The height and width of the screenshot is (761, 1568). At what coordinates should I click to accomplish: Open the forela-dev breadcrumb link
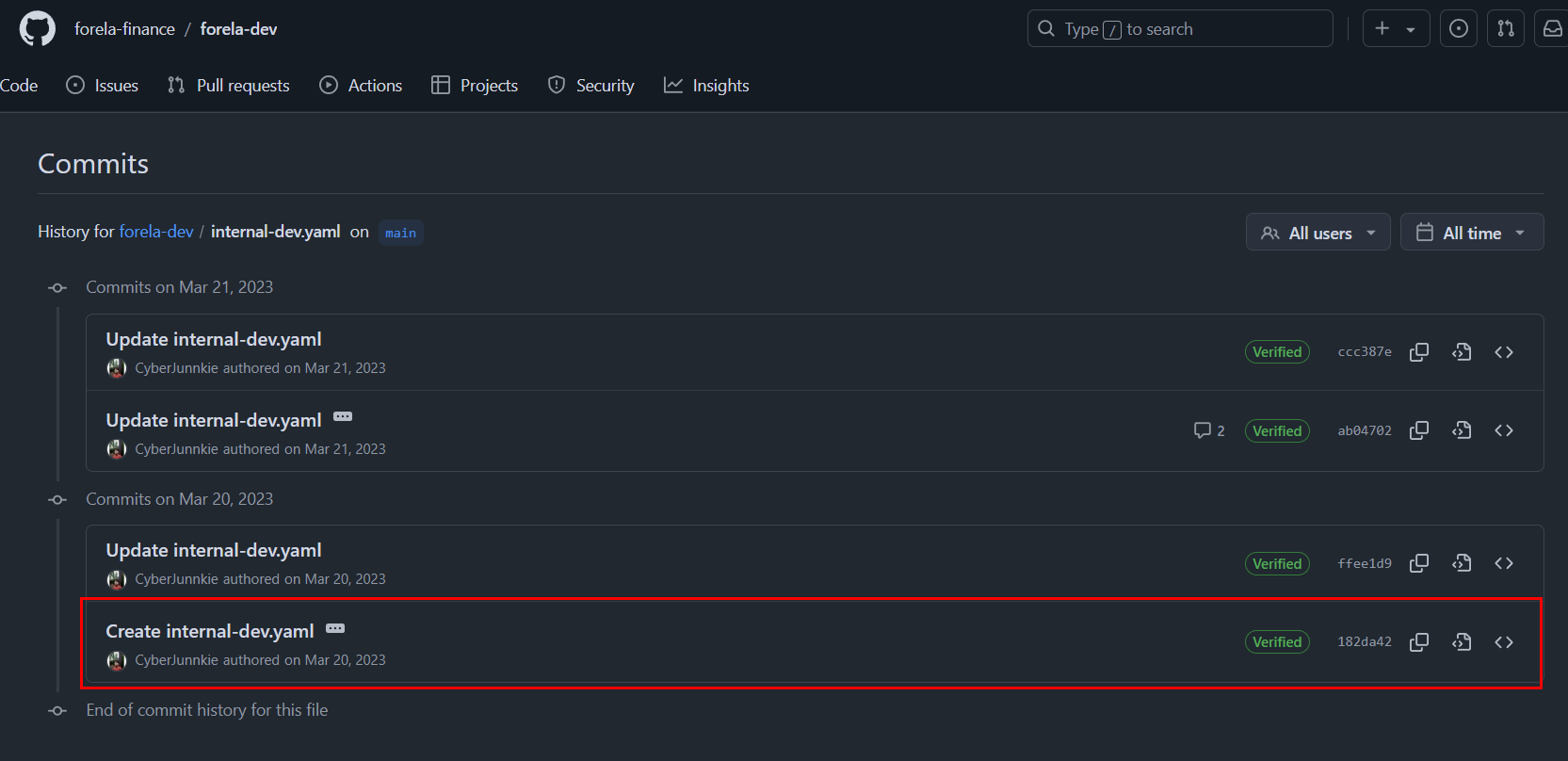pyautogui.click(x=156, y=232)
